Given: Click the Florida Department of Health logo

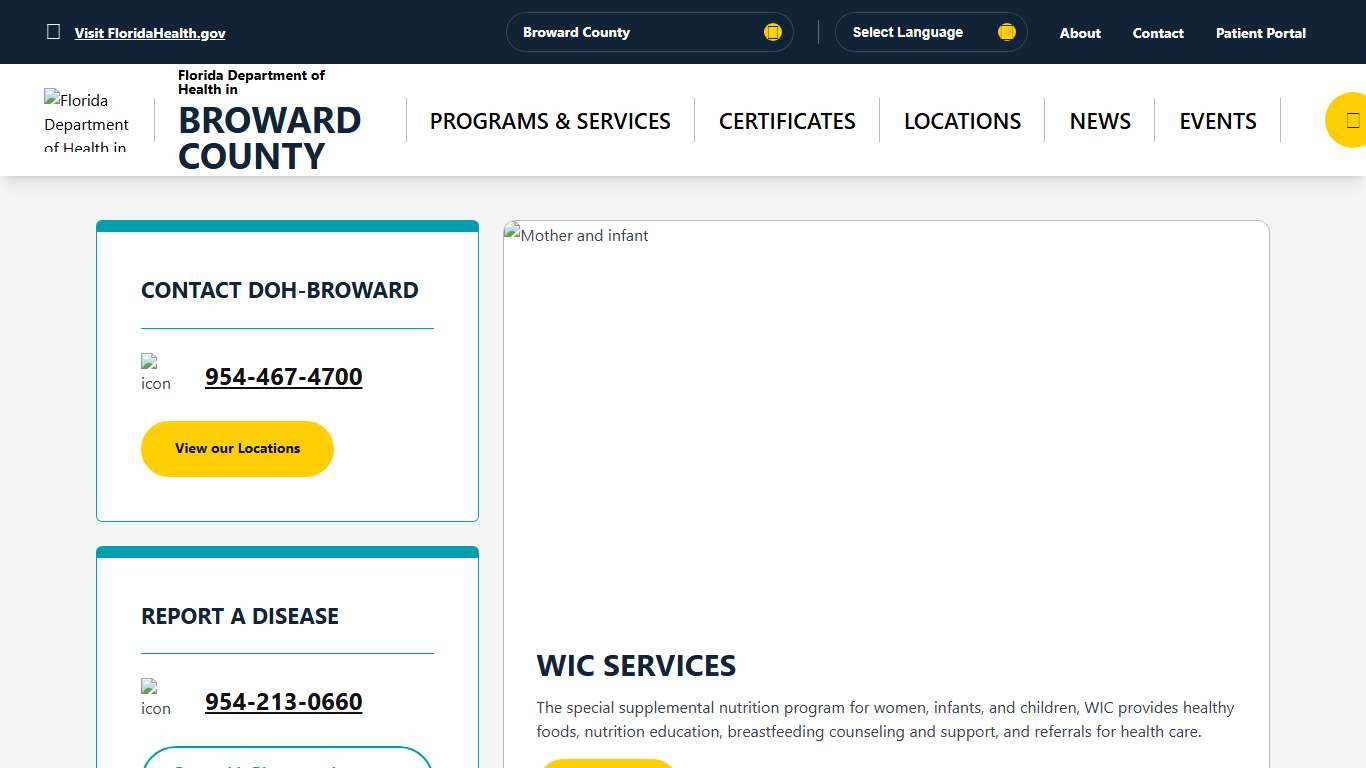Looking at the screenshot, I should click(86, 119).
